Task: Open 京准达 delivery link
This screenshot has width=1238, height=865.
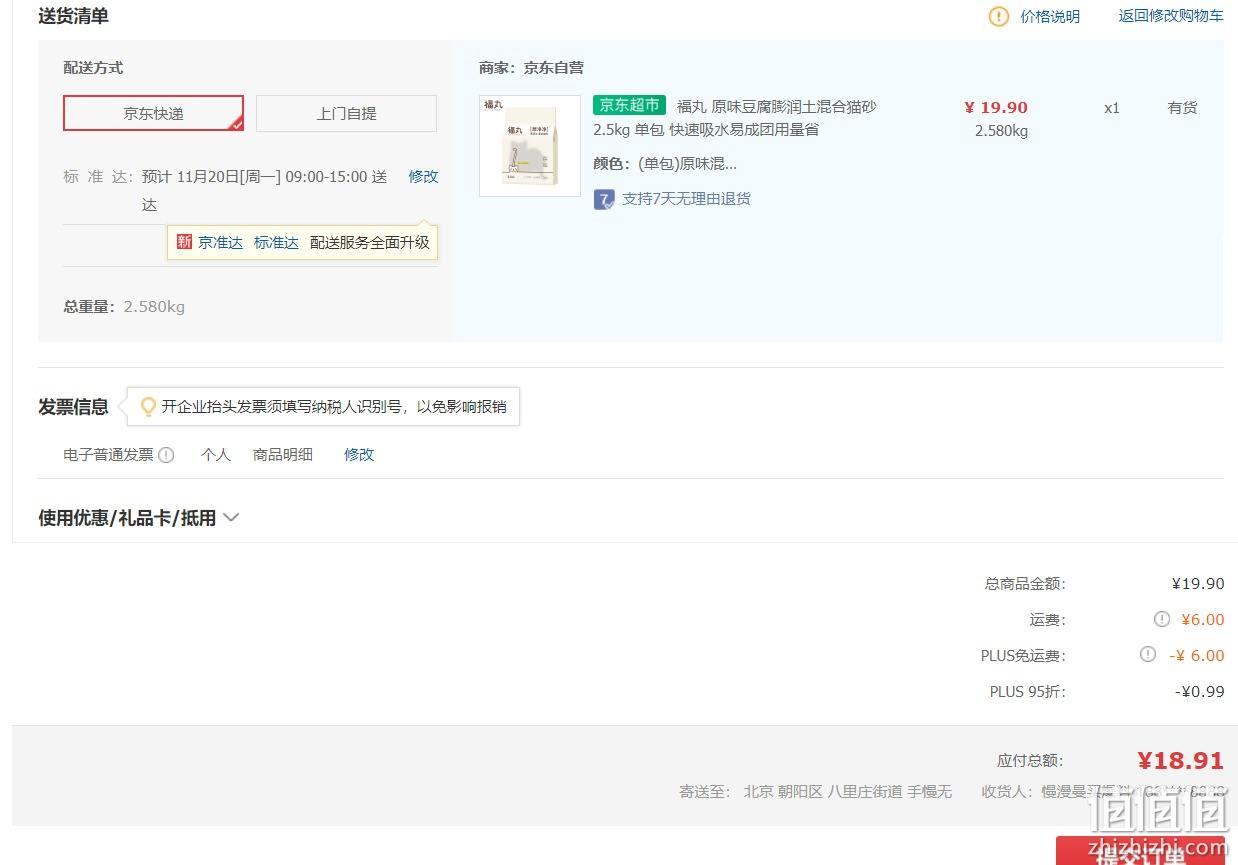Action: tap(220, 242)
